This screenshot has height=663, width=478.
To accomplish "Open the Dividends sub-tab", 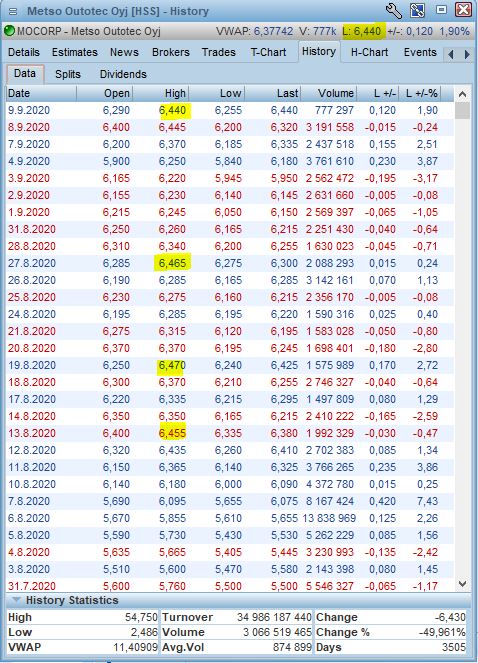I will pyautogui.click(x=123, y=74).
